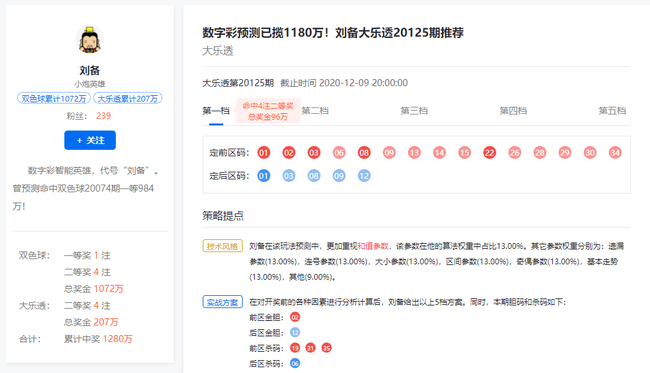Image resolution: width=650 pixels, height=373 pixels.
Task: Select the 第一档 tab
Action: coord(216,111)
